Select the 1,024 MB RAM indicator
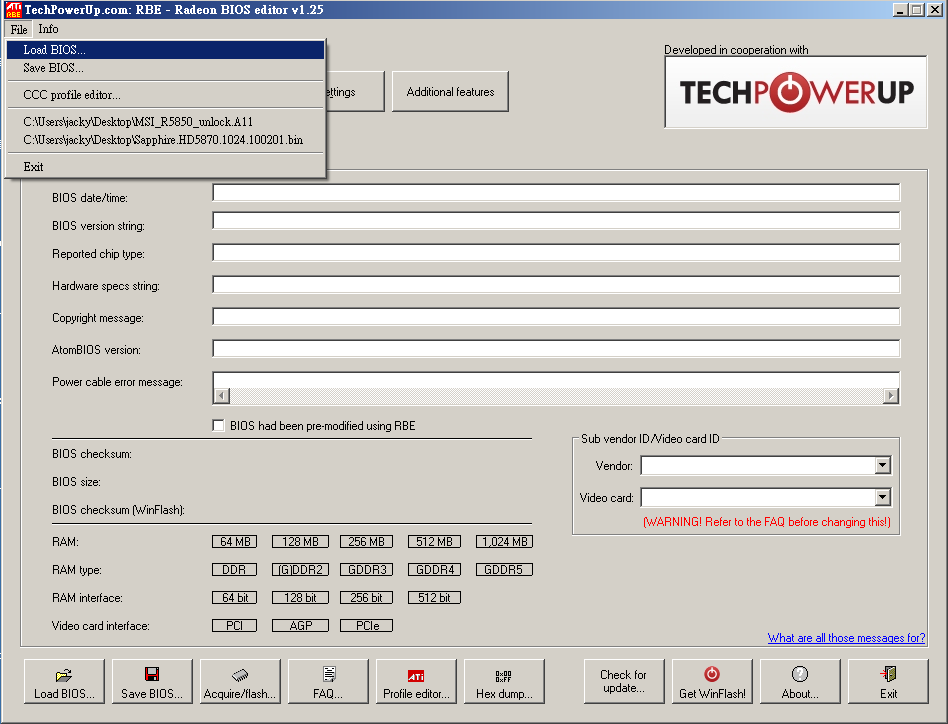The height and width of the screenshot is (724, 948). 504,541
